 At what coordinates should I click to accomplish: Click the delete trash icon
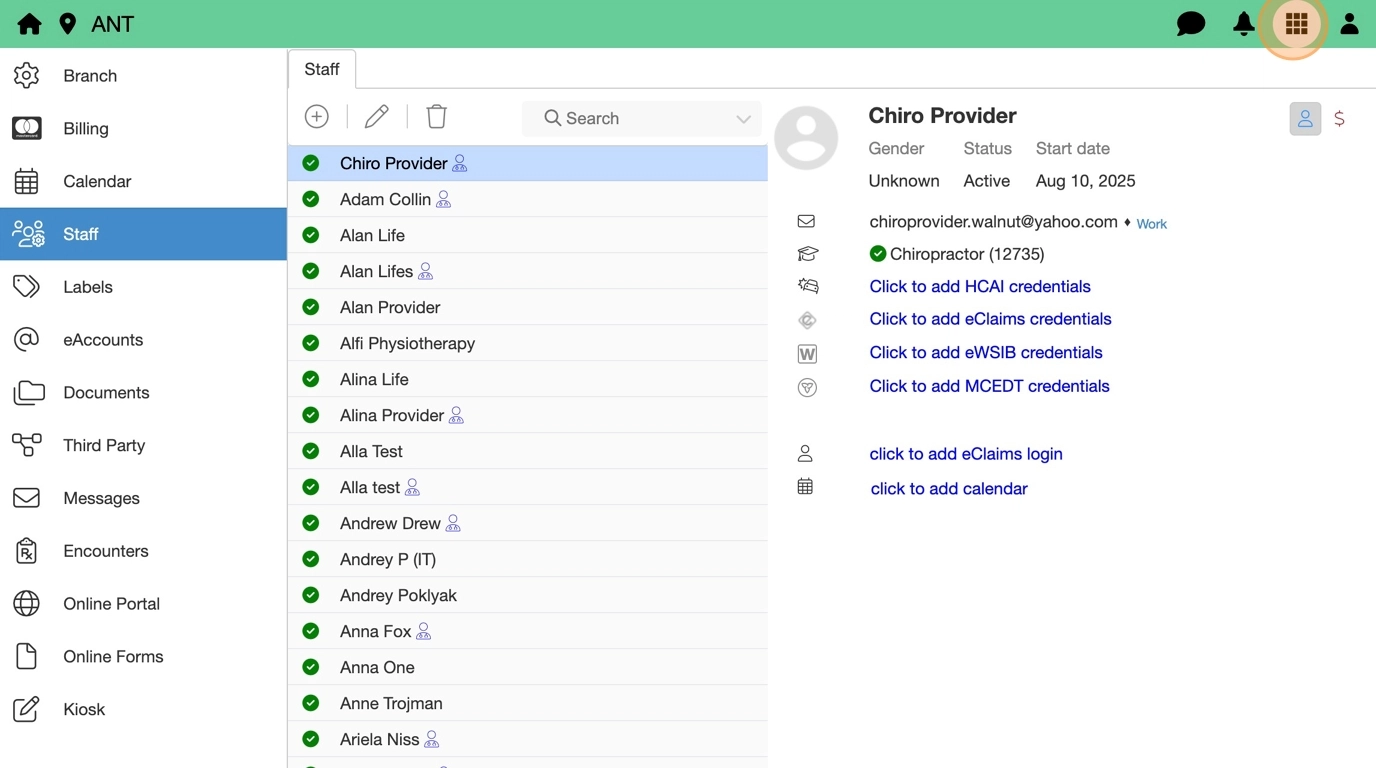(x=437, y=117)
